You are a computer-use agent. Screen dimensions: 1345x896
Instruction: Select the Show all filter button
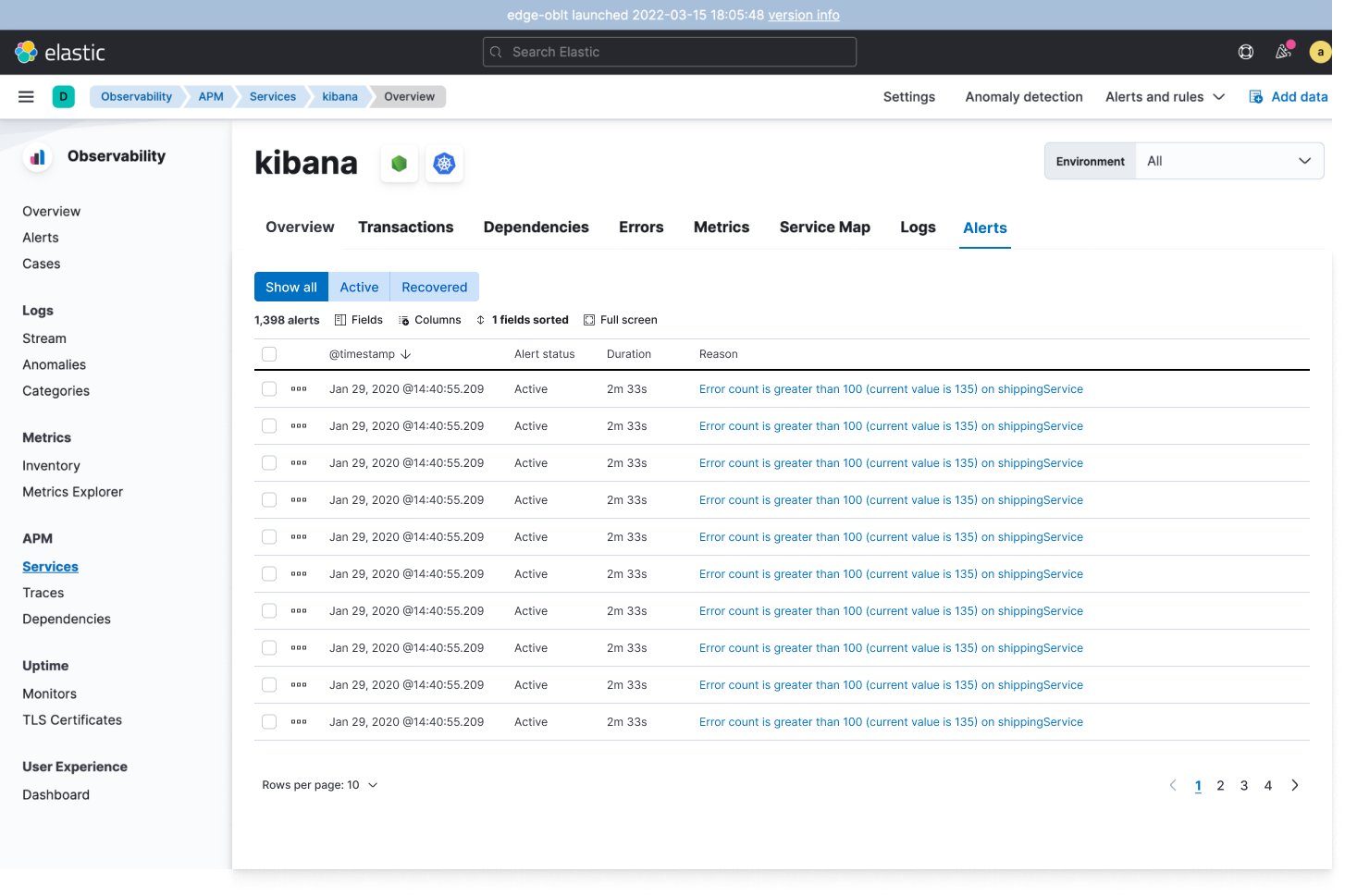coord(291,288)
